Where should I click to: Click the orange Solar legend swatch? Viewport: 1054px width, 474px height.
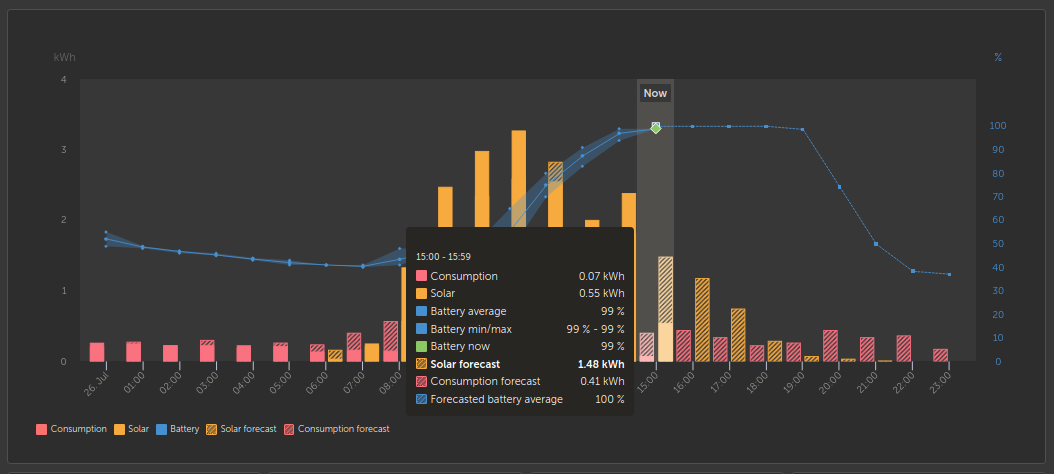coord(120,429)
